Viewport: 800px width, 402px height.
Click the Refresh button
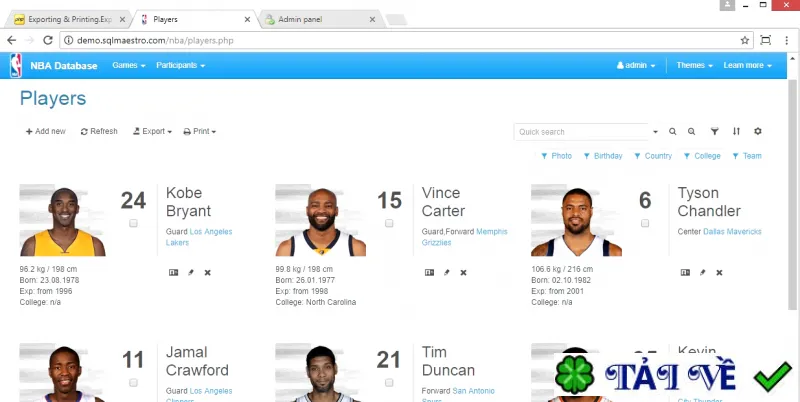point(99,132)
